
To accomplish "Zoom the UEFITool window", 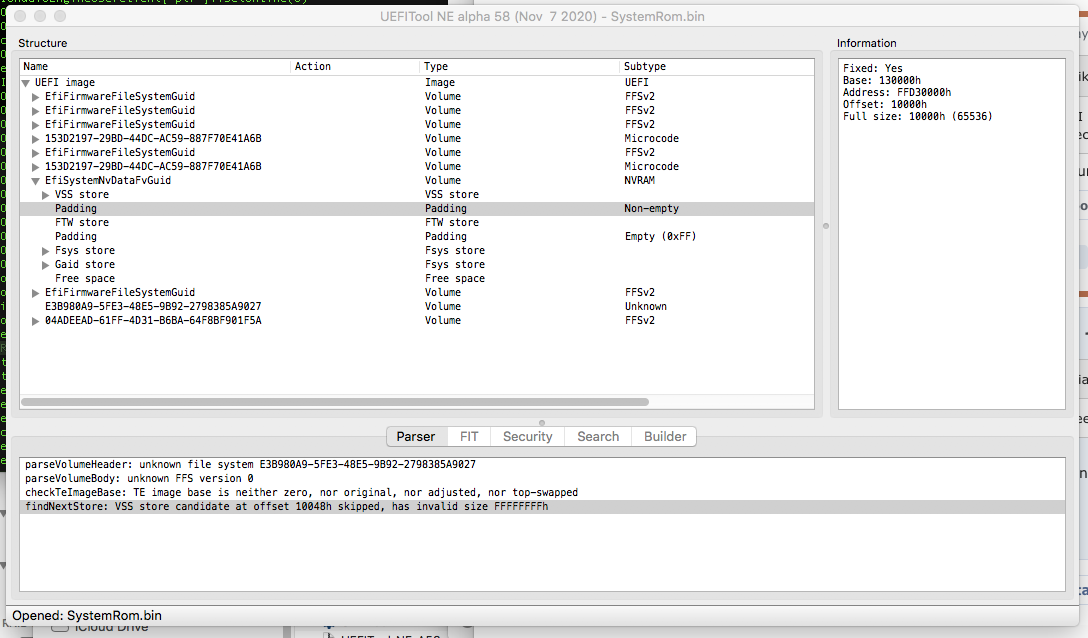I will pos(60,16).
